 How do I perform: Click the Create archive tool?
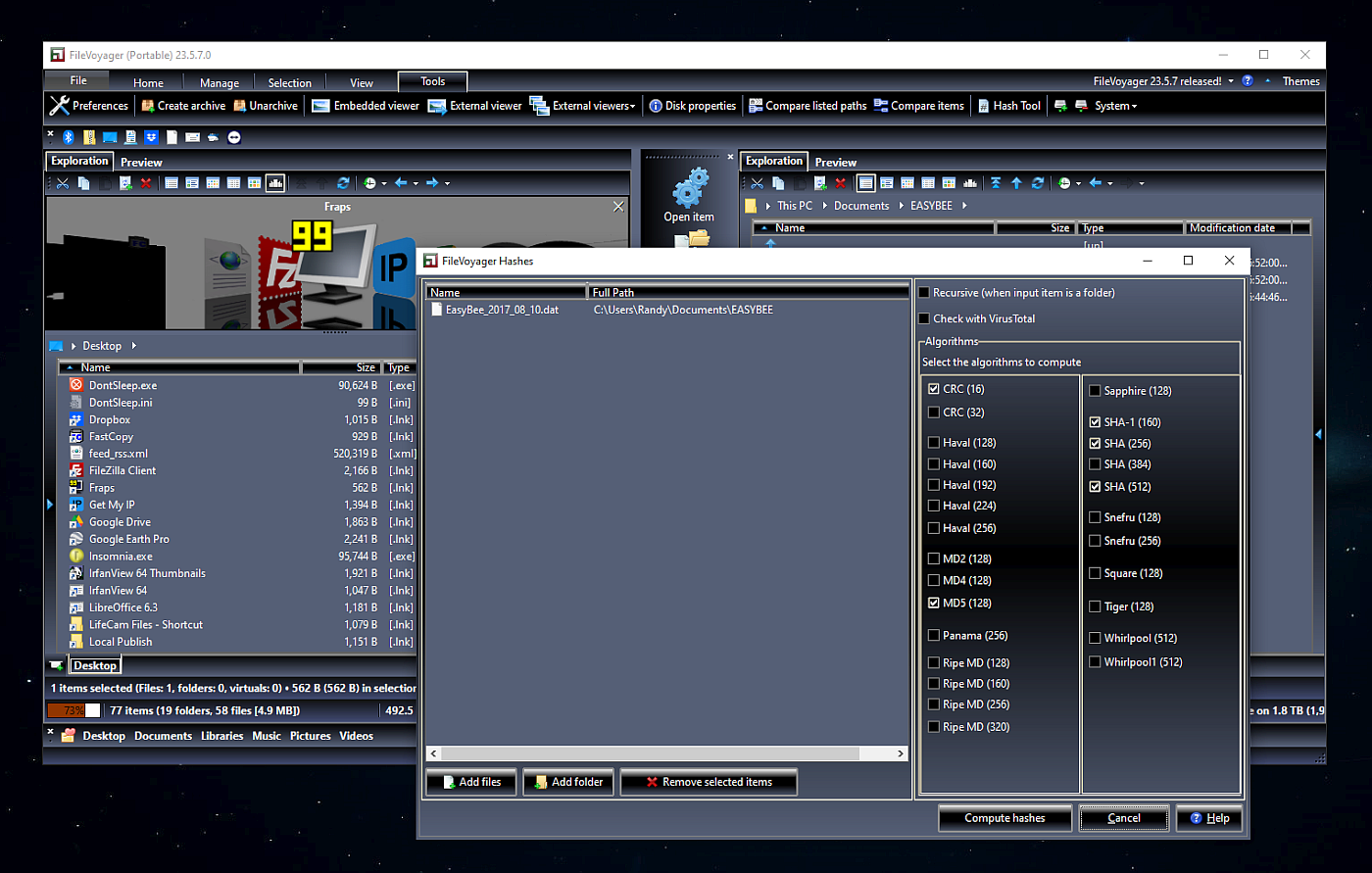tap(183, 106)
